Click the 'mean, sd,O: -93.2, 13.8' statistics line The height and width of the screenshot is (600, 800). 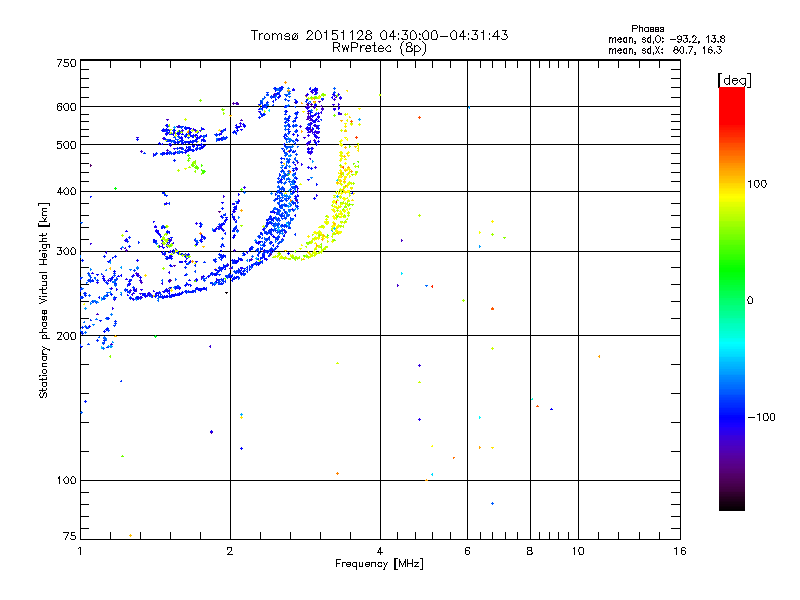pyautogui.click(x=666, y=39)
